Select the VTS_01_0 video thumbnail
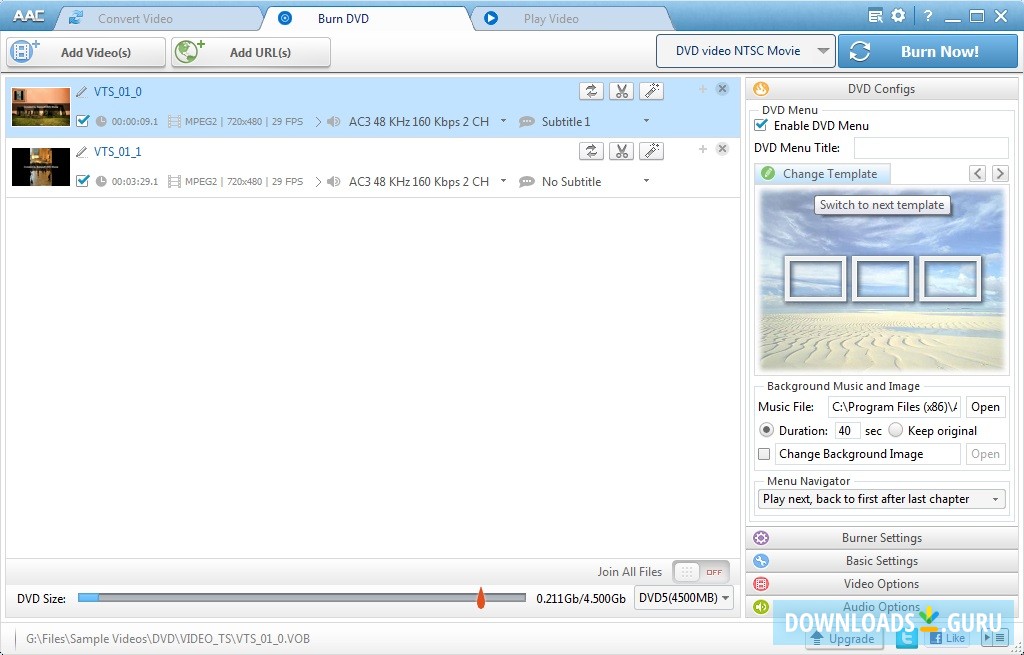The image size is (1024, 655). click(41, 106)
